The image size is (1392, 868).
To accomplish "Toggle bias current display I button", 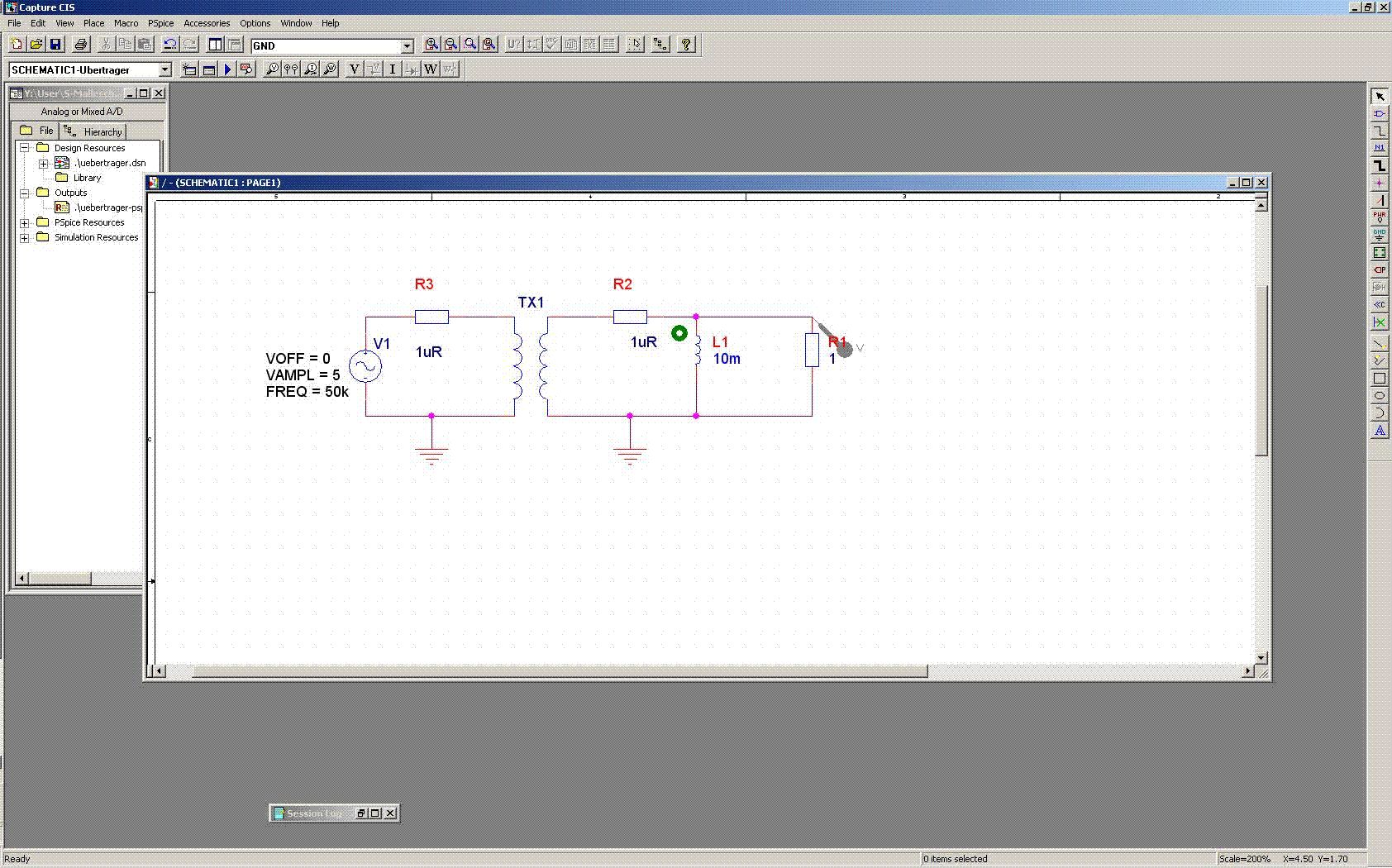I will click(392, 69).
